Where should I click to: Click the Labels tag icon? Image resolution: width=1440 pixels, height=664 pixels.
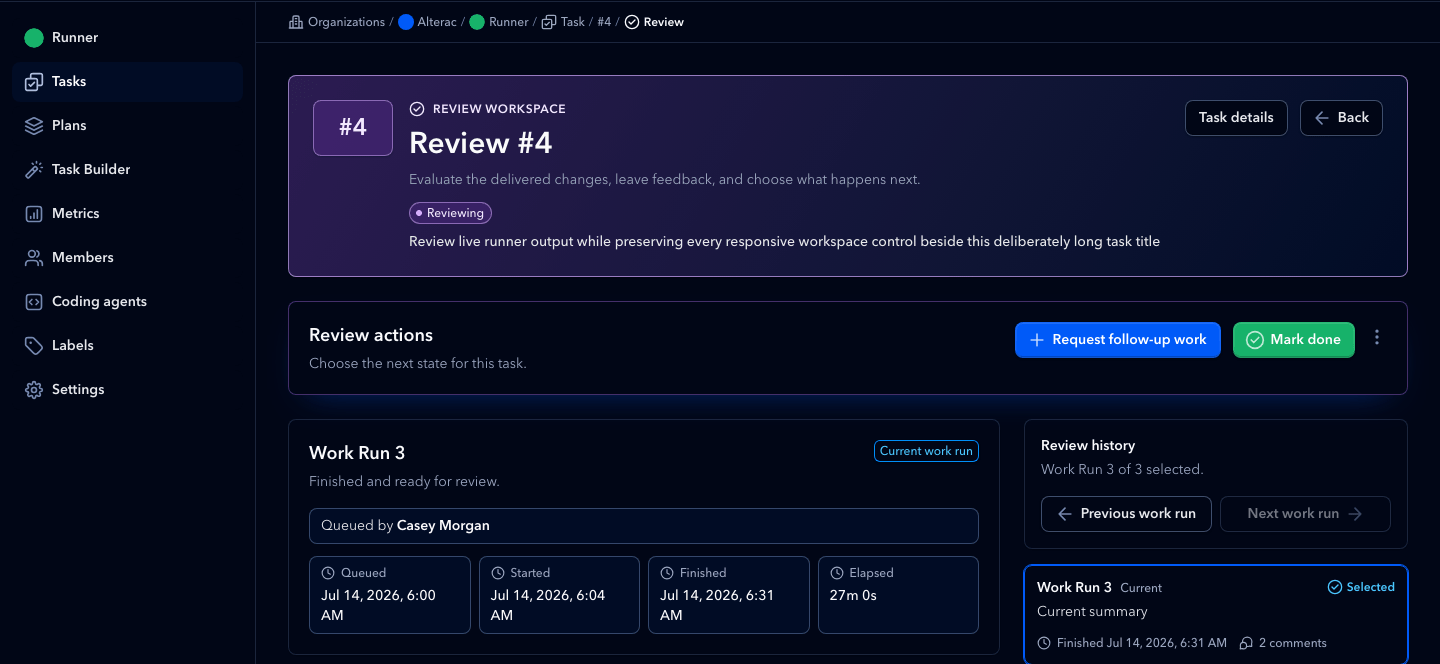(34, 346)
